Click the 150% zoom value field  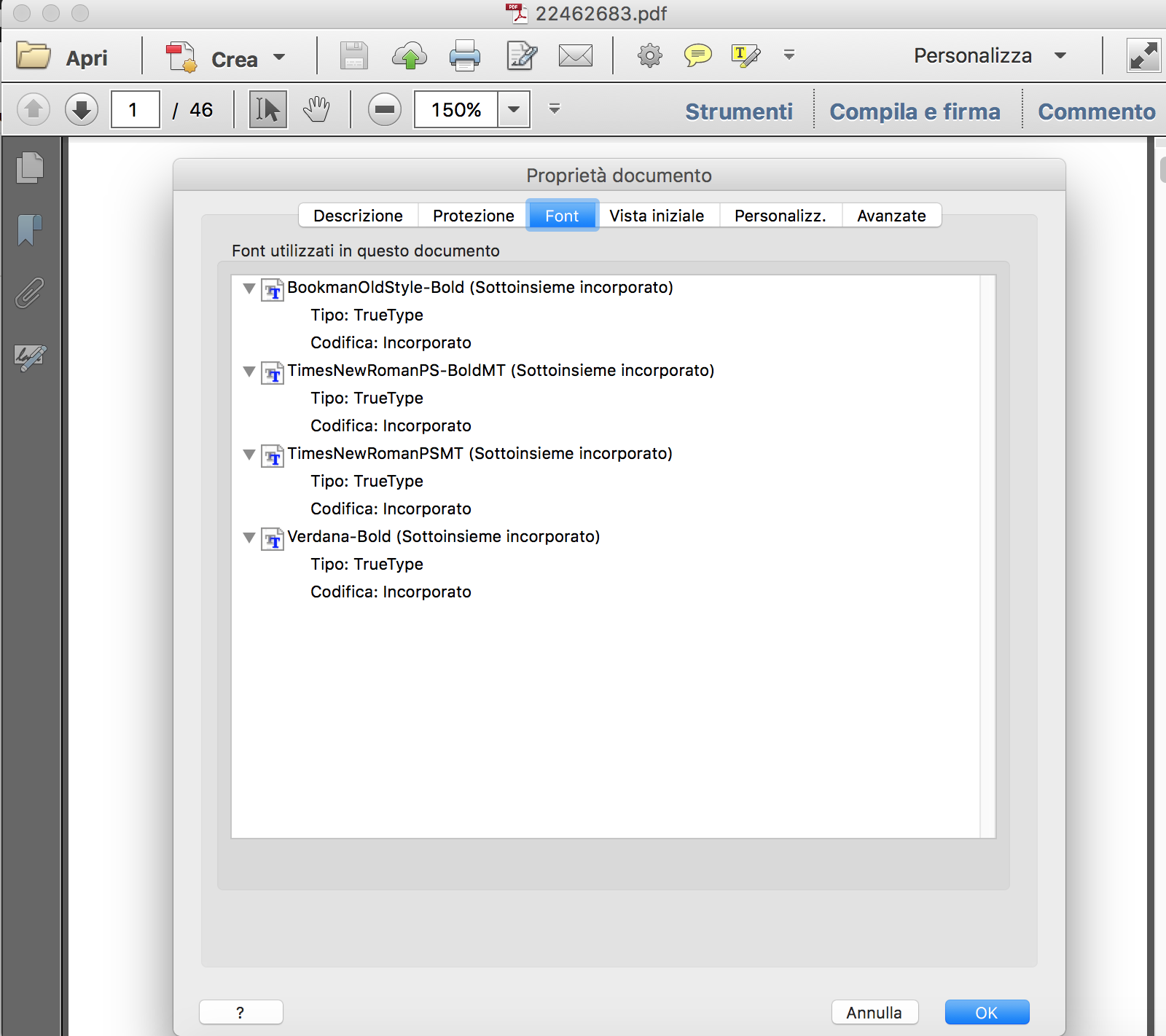click(456, 110)
